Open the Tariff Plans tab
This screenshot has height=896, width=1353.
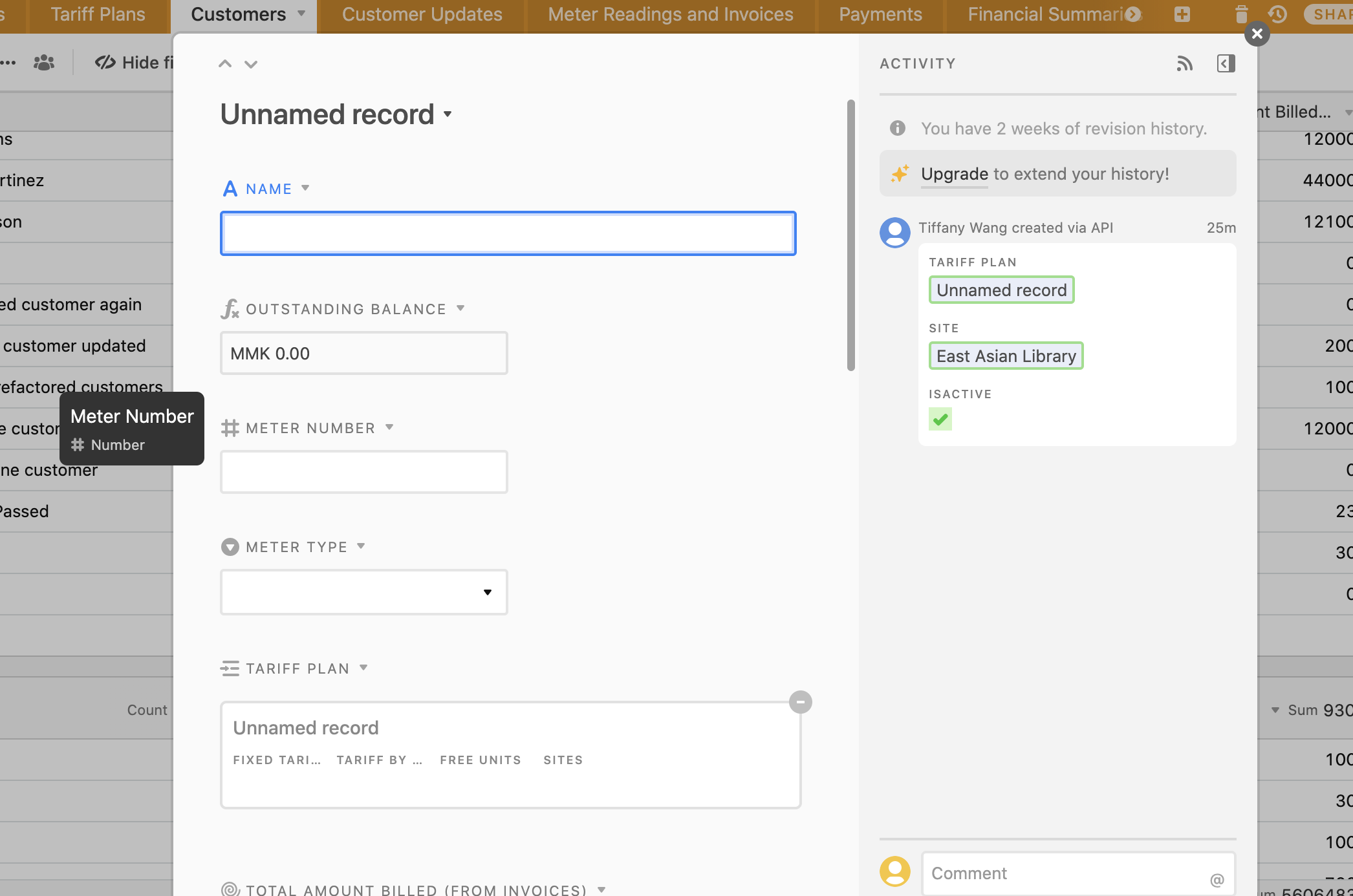tap(98, 14)
